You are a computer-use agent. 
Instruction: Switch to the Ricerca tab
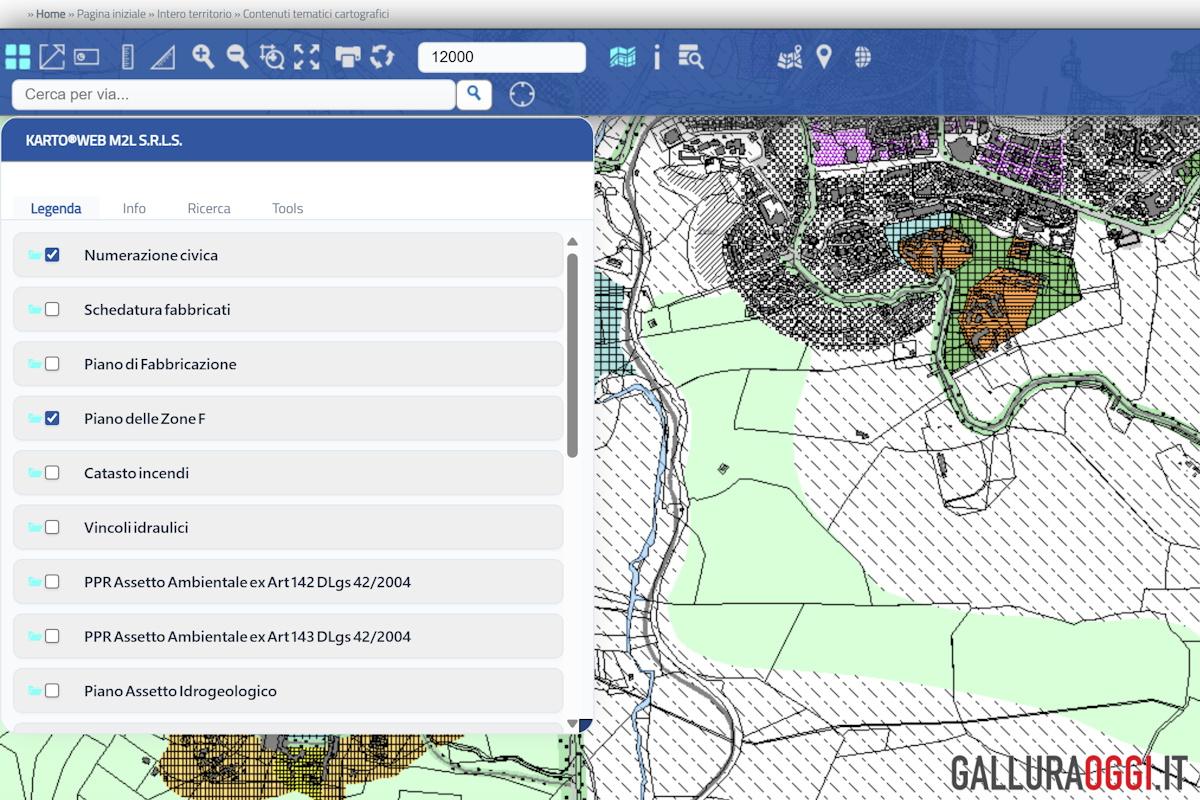(x=209, y=208)
